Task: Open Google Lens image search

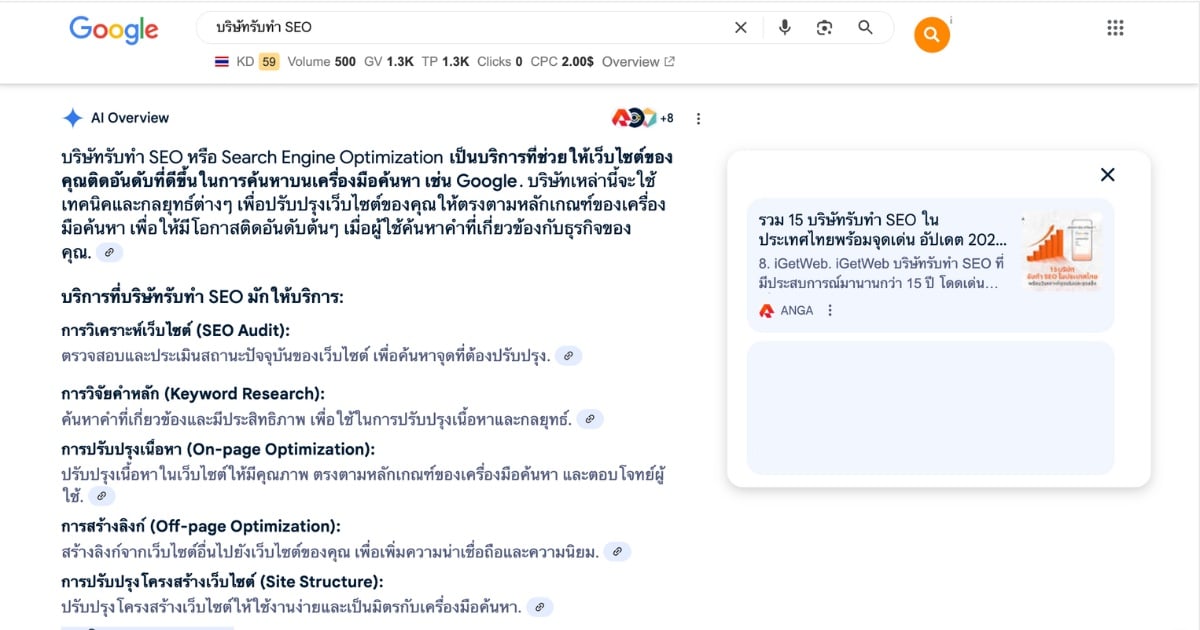Action: 824,28
